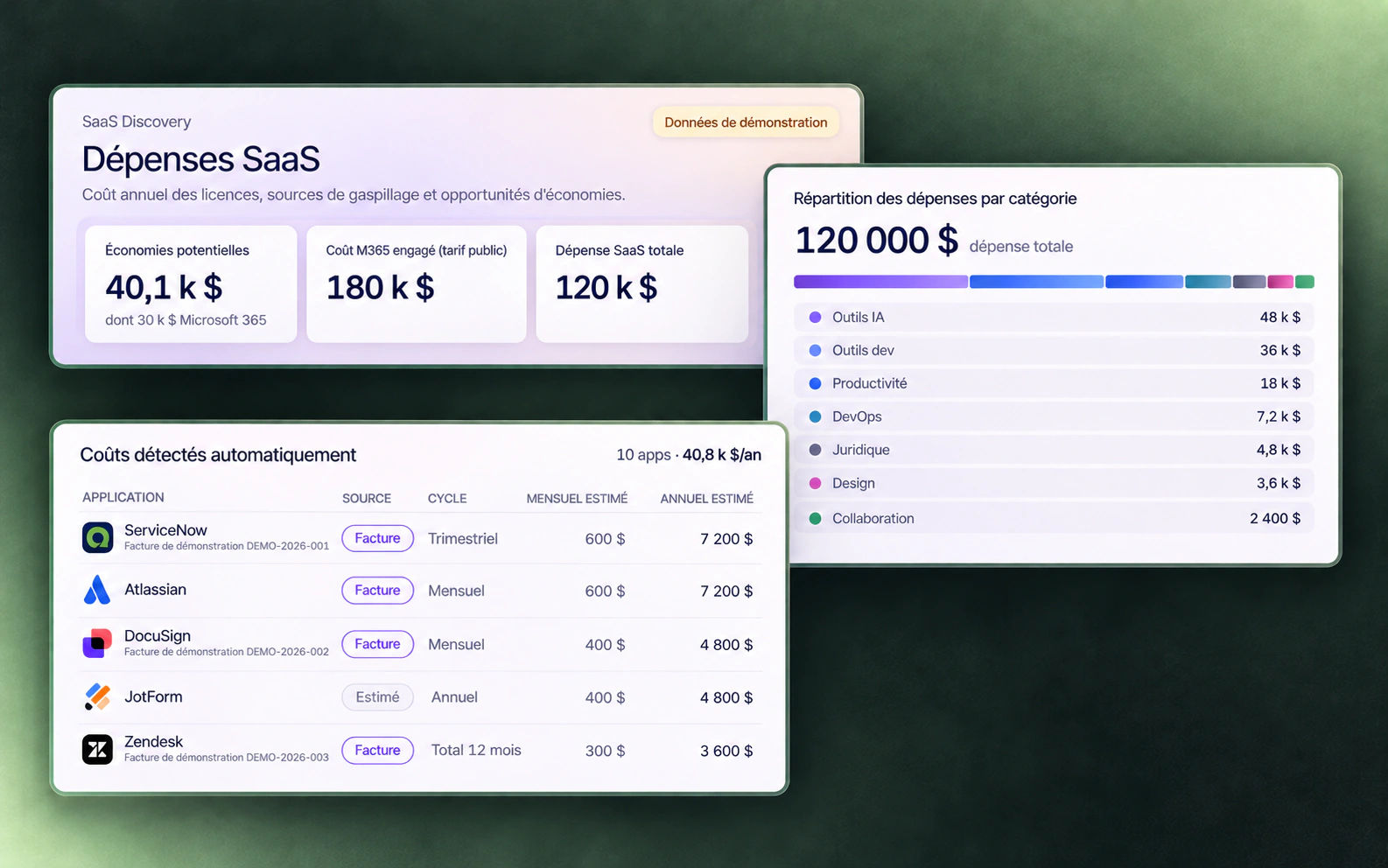1388x868 pixels.
Task: Open the Économies potentielles card
Action: 191,284
